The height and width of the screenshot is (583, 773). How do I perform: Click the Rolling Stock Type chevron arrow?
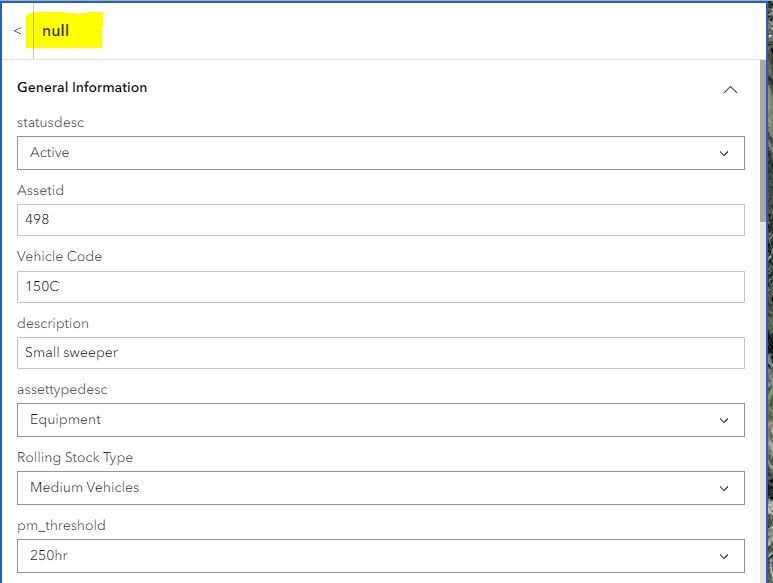[x=724, y=488]
